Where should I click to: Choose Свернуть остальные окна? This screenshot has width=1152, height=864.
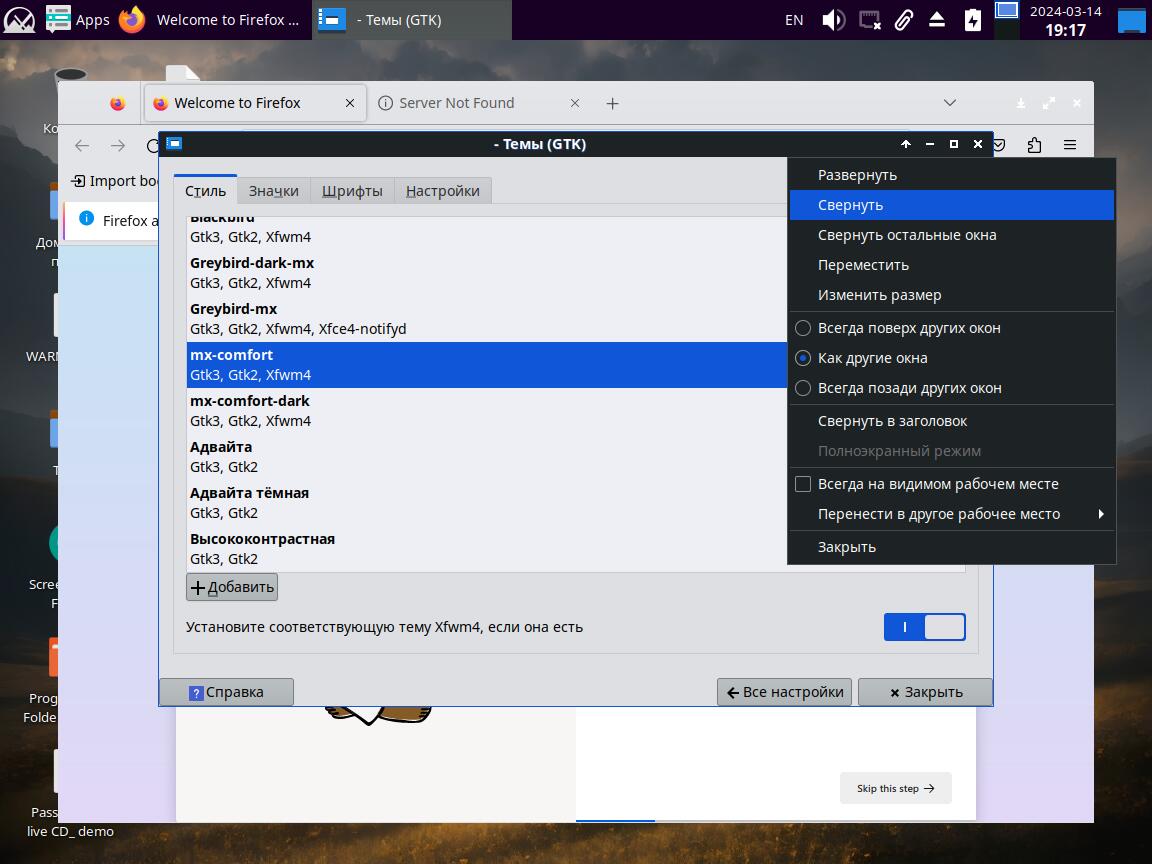[951, 235]
